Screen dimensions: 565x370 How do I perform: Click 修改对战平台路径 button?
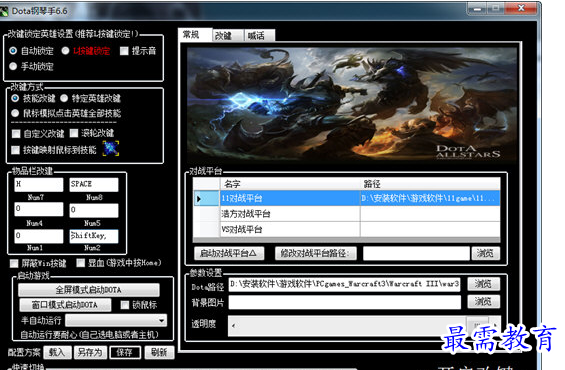tap(315, 253)
